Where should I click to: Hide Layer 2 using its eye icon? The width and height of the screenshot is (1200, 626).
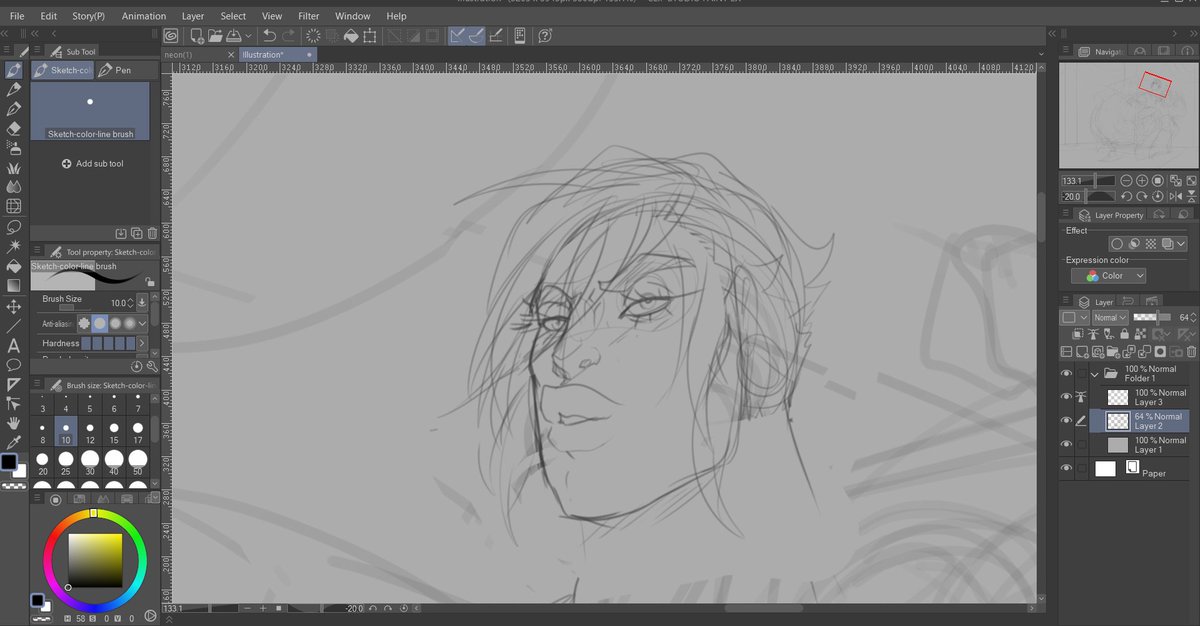(1066, 421)
